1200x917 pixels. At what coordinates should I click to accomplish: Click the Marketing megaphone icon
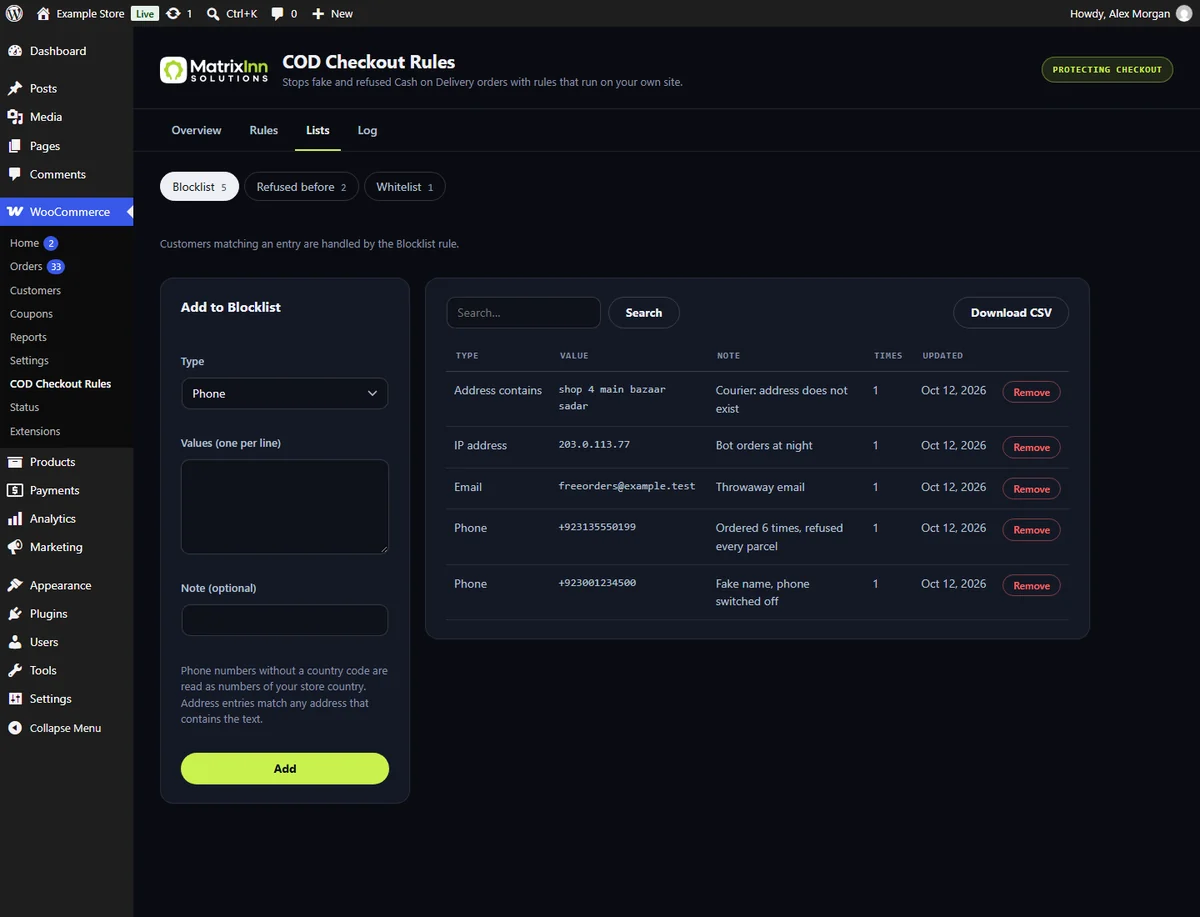pyautogui.click(x=15, y=547)
